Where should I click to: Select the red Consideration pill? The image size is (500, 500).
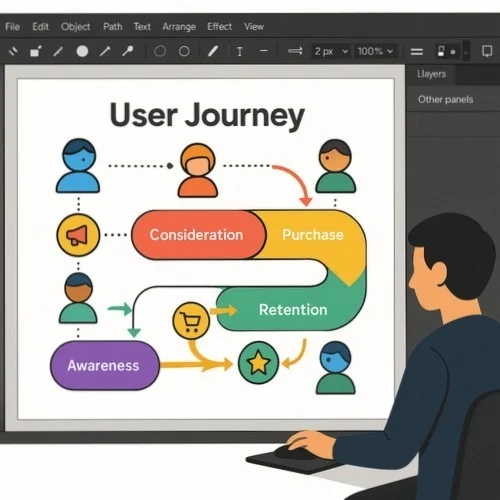(199, 235)
